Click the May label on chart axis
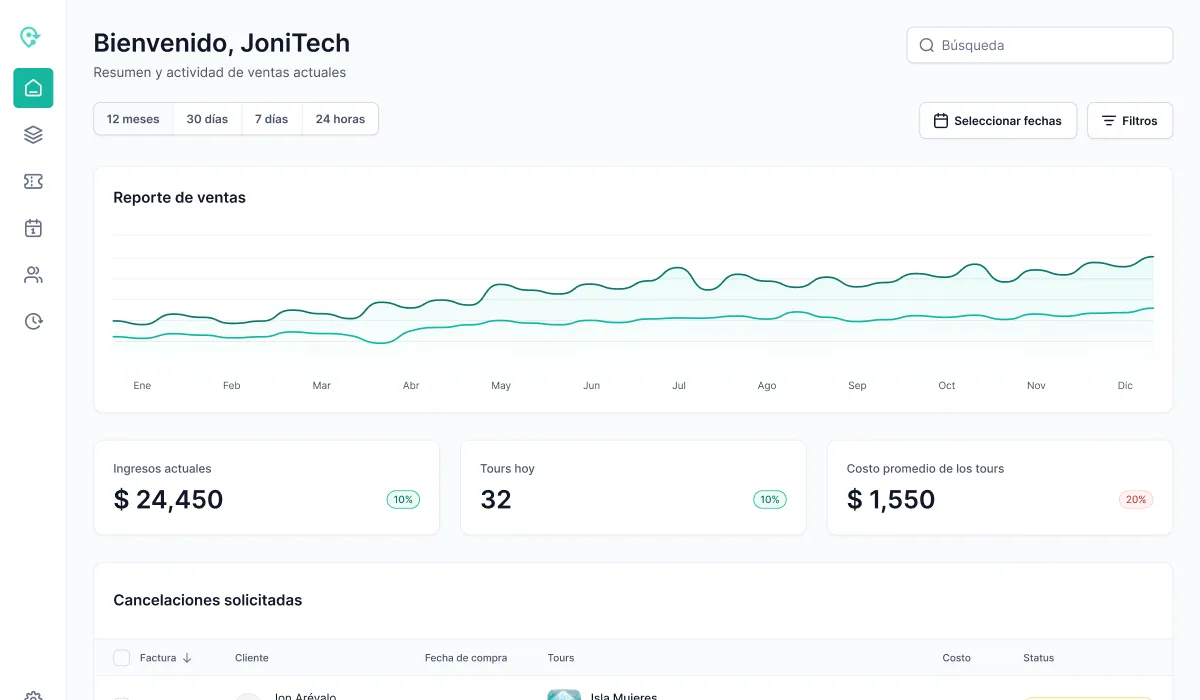Screen dimensions: 1200x700 click(x=501, y=386)
